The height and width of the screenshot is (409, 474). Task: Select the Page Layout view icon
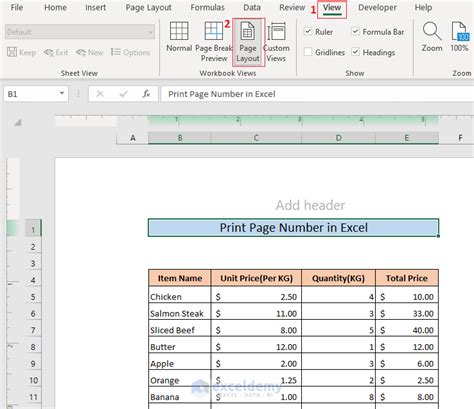(248, 41)
